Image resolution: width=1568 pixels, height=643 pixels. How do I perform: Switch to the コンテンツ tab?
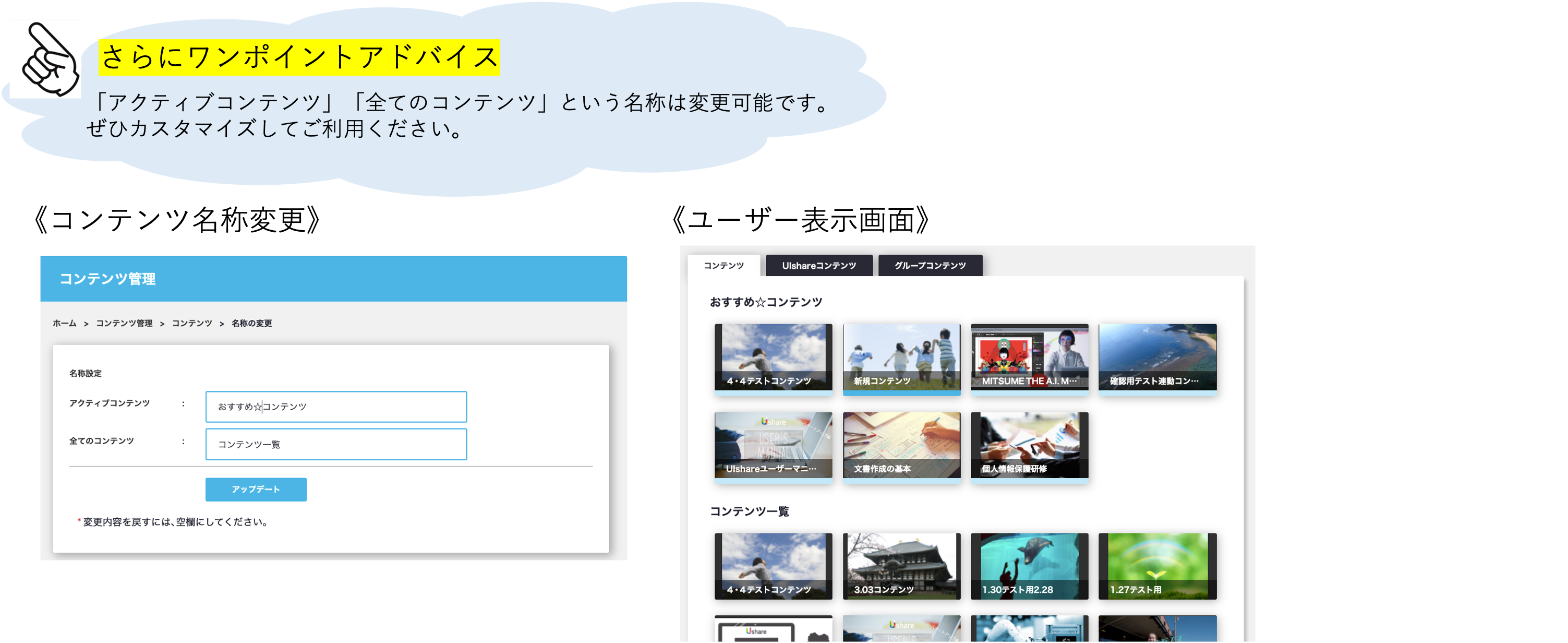tap(723, 266)
